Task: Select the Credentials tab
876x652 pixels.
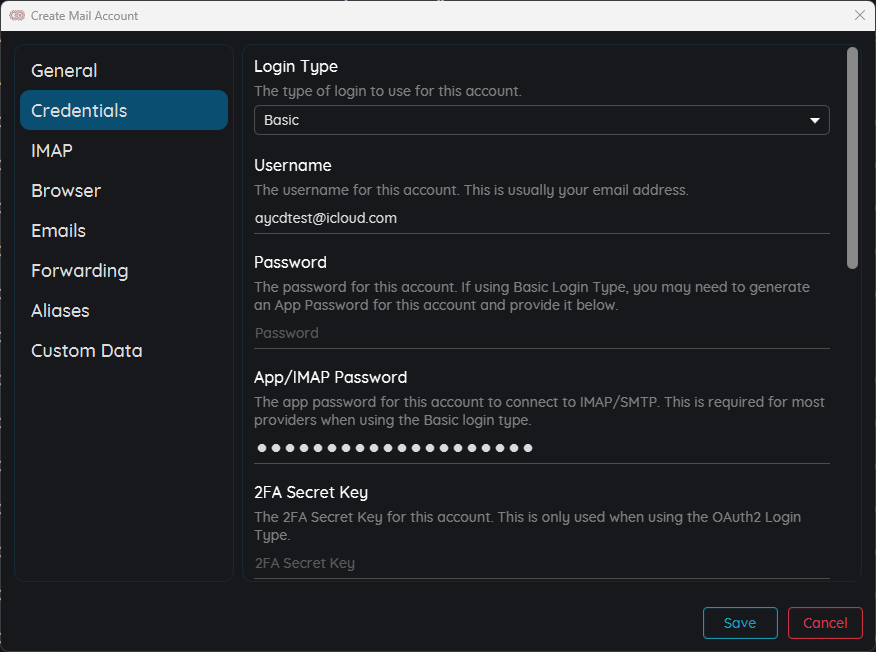Action: click(123, 111)
